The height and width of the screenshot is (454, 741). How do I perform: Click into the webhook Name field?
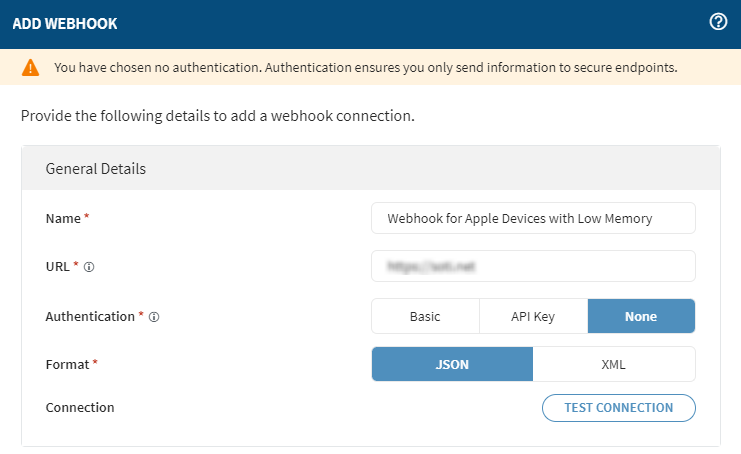(532, 218)
